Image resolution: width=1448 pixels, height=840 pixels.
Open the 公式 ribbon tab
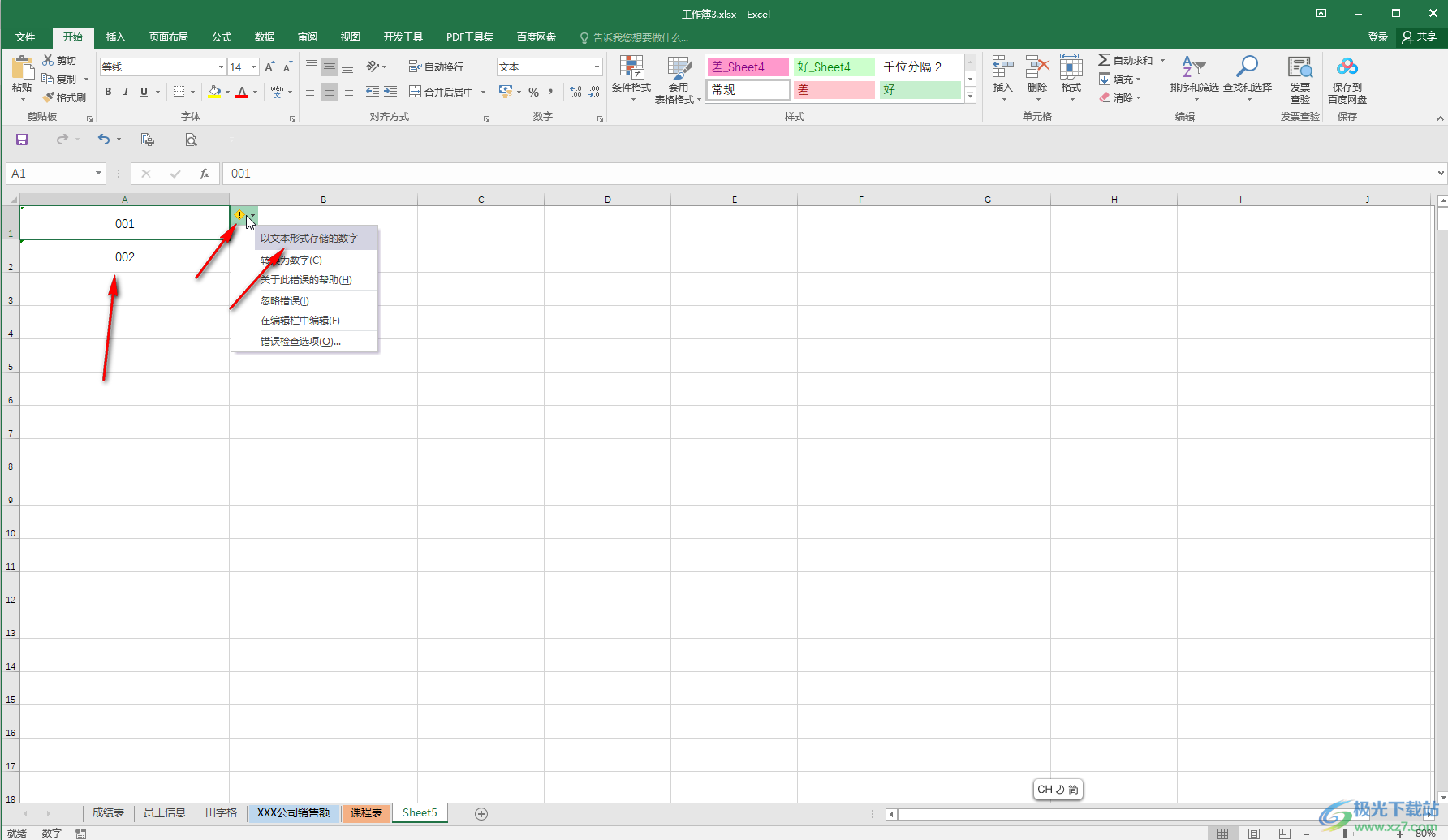tap(222, 37)
